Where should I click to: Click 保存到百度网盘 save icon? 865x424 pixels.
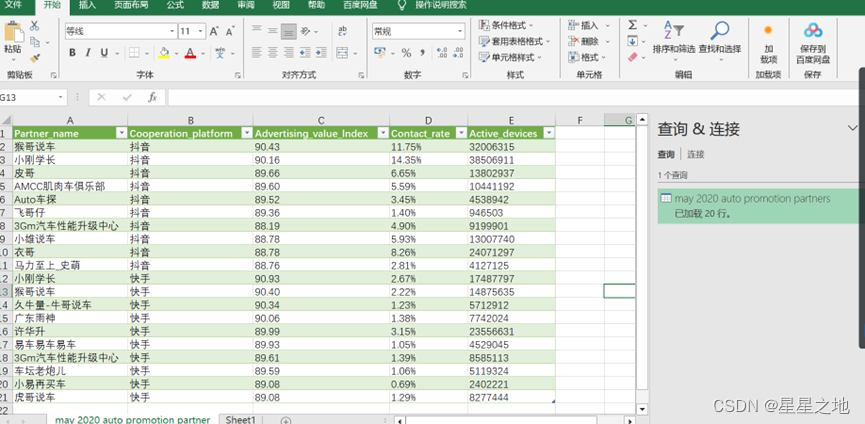click(813, 43)
